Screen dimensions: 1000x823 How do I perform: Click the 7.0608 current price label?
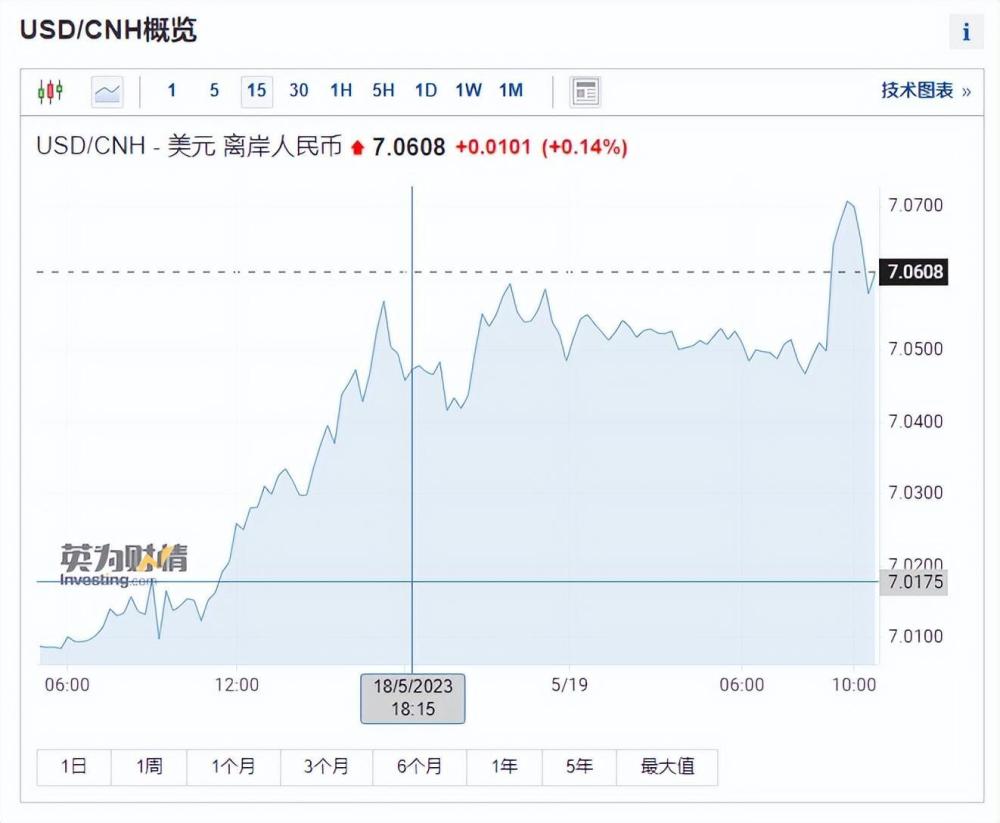coord(915,272)
